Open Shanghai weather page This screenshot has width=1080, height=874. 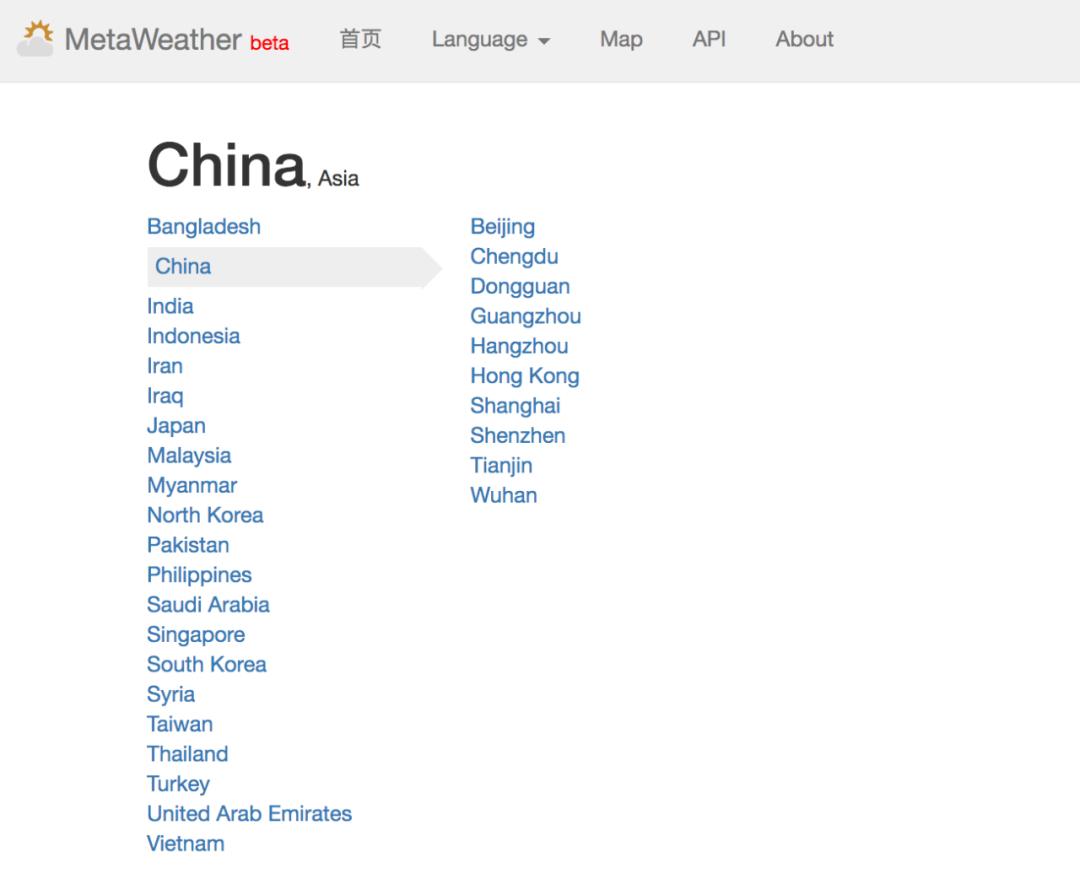[x=515, y=406]
